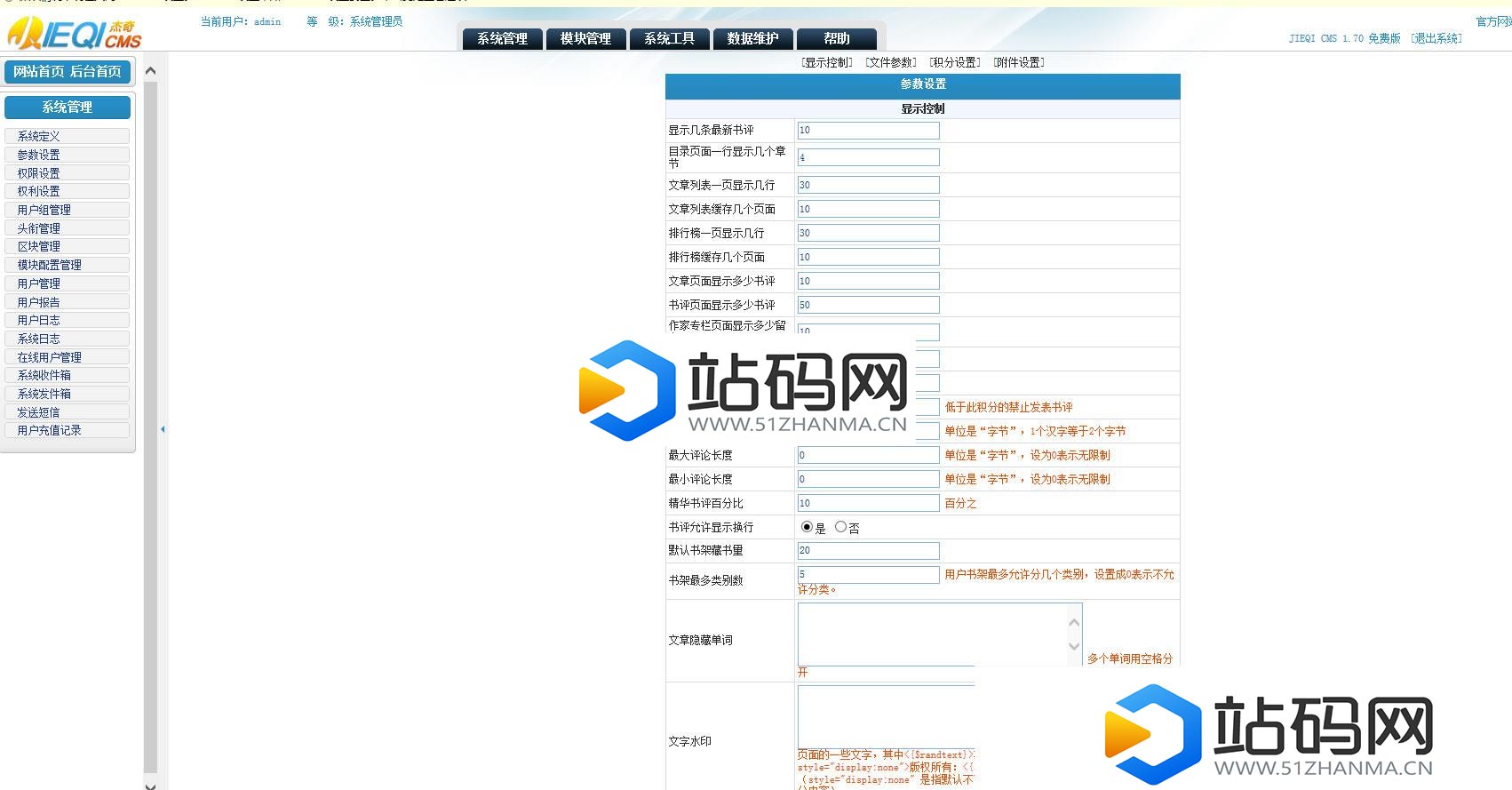Click the 文章隐藏单词 textarea scroll up arrow
Viewport: 1512px width, 790px height.
coord(1074,623)
